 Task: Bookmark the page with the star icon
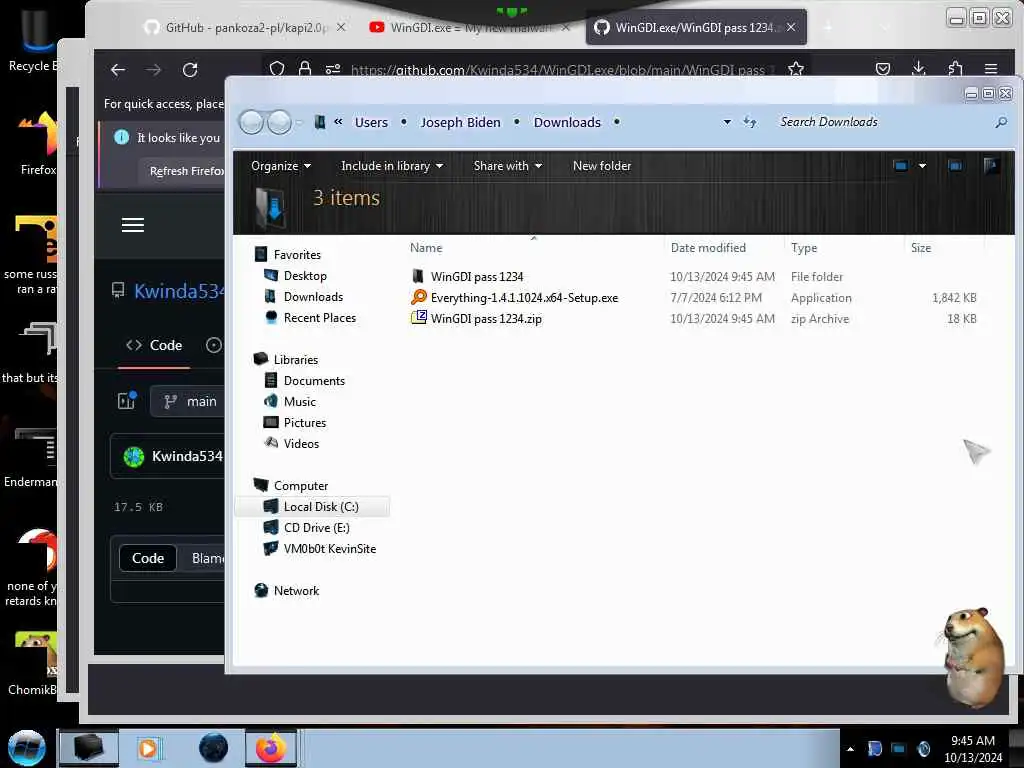[795, 69]
